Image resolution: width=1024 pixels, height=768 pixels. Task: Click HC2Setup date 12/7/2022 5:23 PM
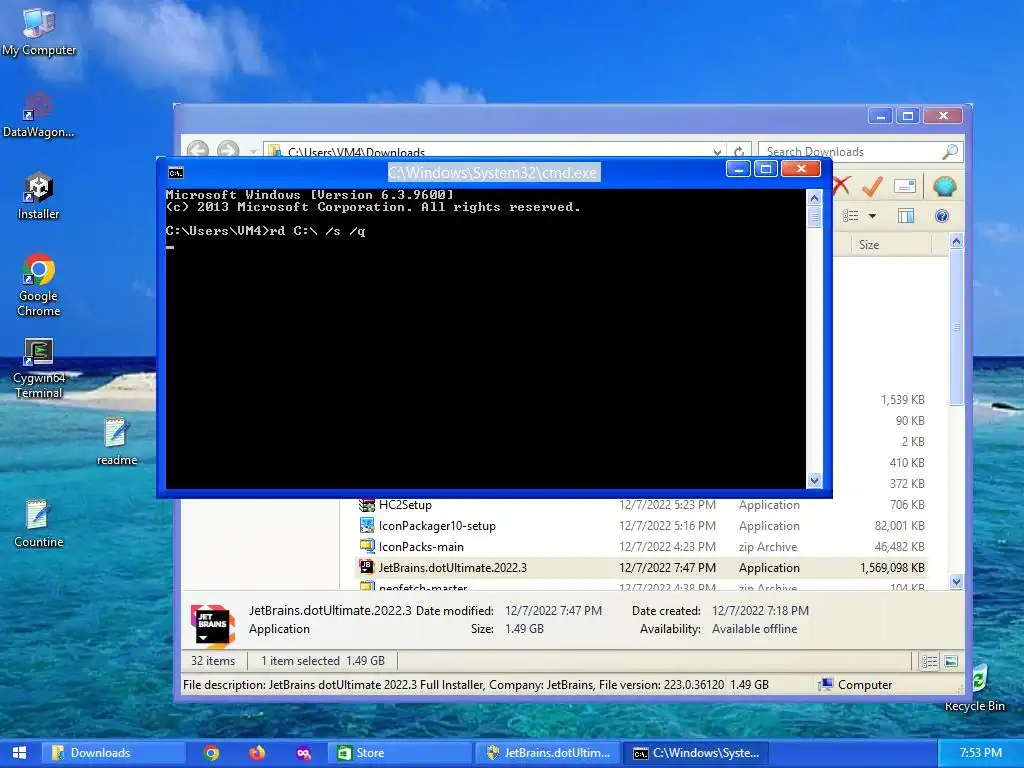(667, 505)
